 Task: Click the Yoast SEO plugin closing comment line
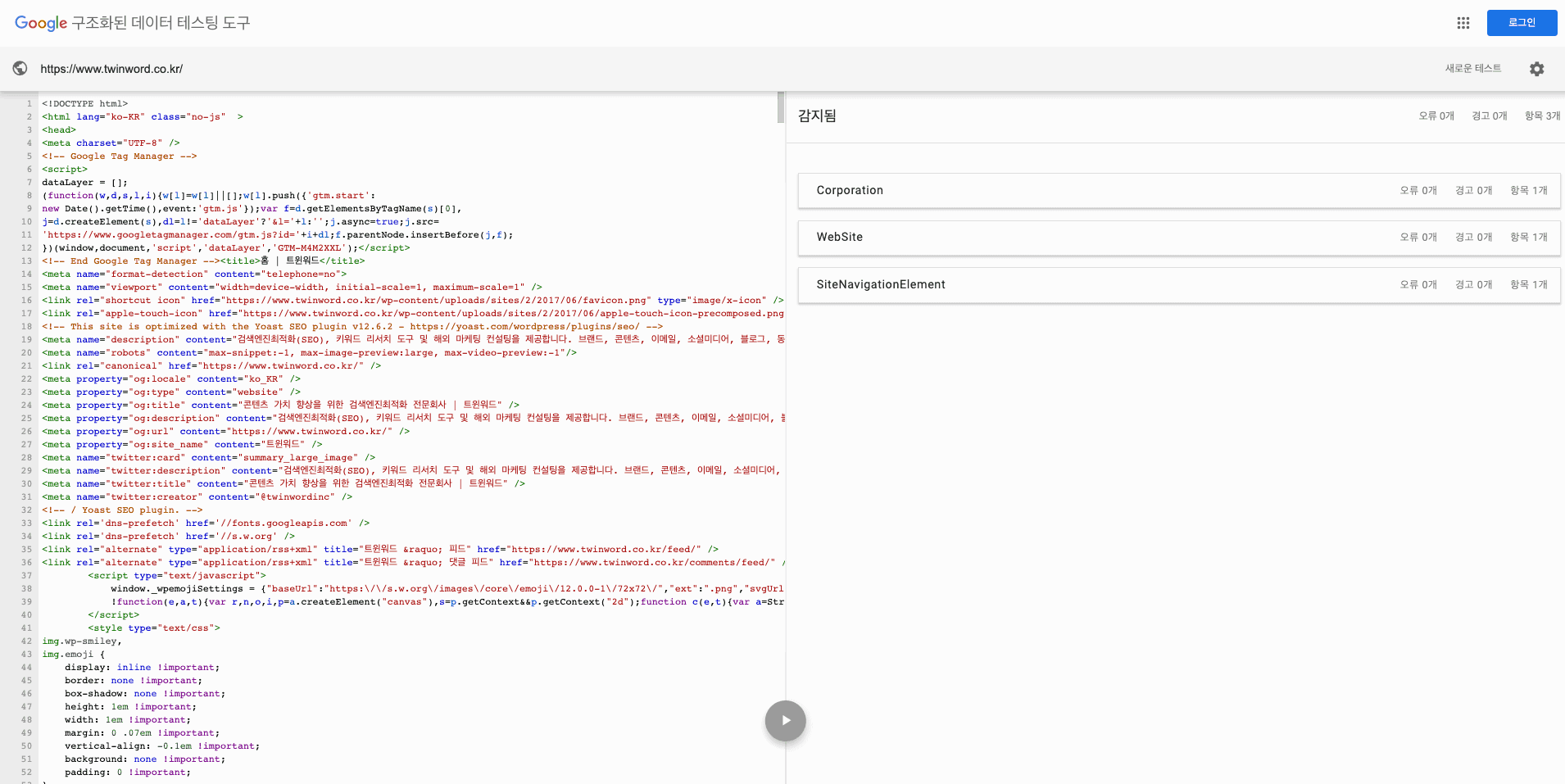122,510
